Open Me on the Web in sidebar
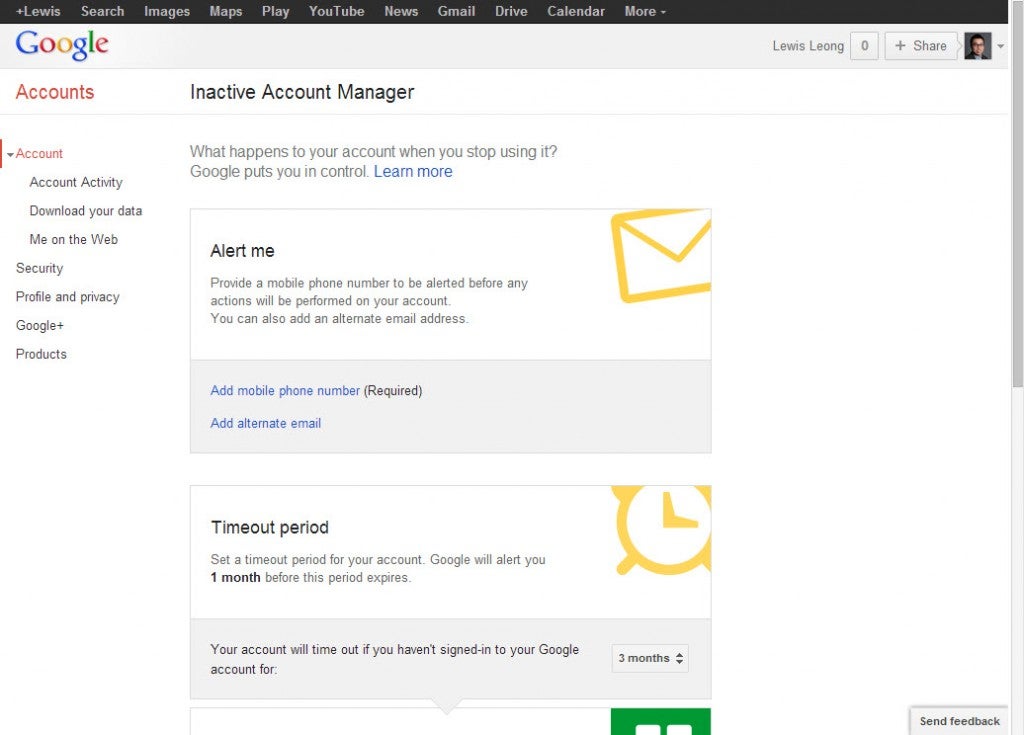Viewport: 1024px width, 735px height. pyautogui.click(x=73, y=240)
